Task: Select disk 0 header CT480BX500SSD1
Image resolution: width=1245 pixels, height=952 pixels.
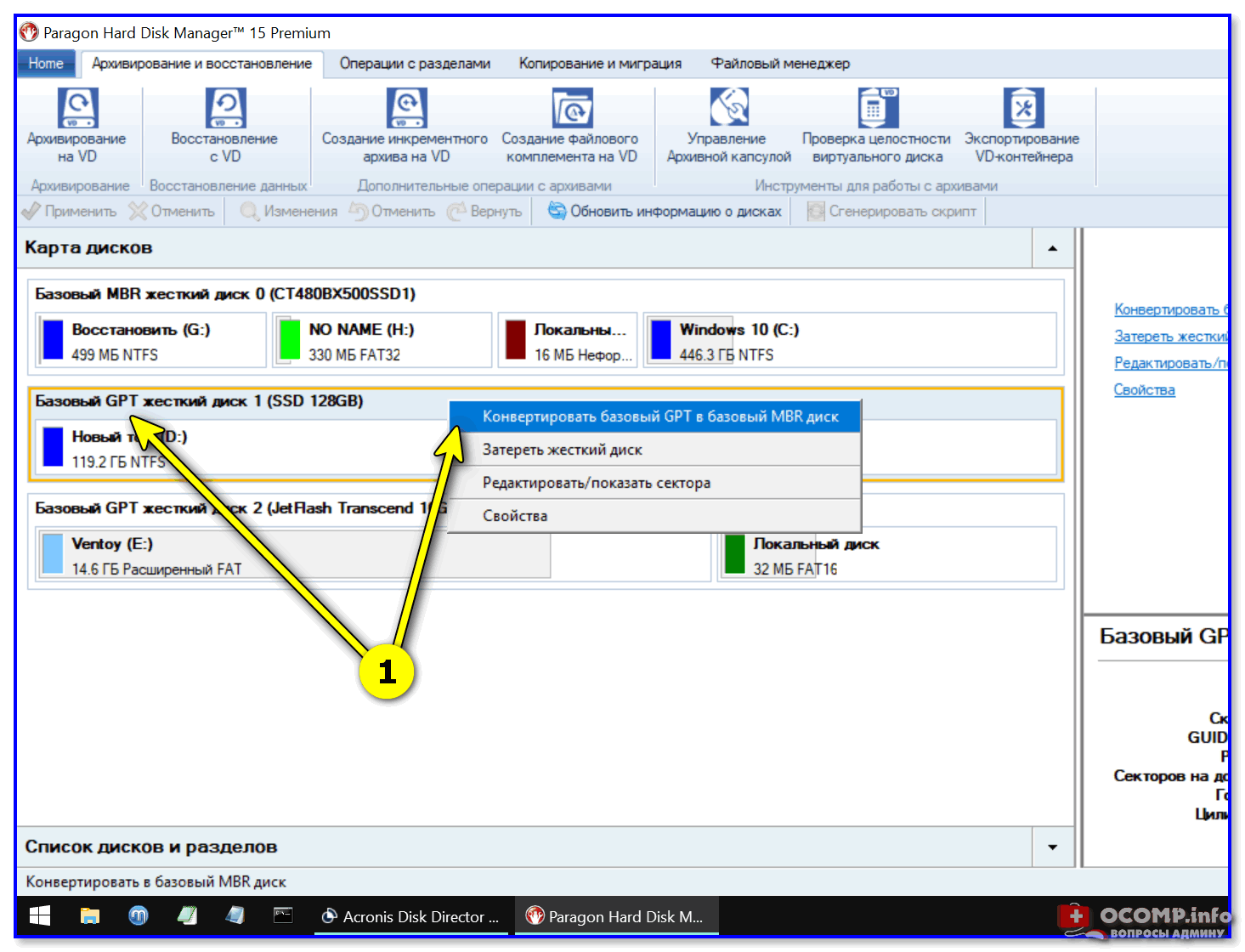Action: coord(225,294)
